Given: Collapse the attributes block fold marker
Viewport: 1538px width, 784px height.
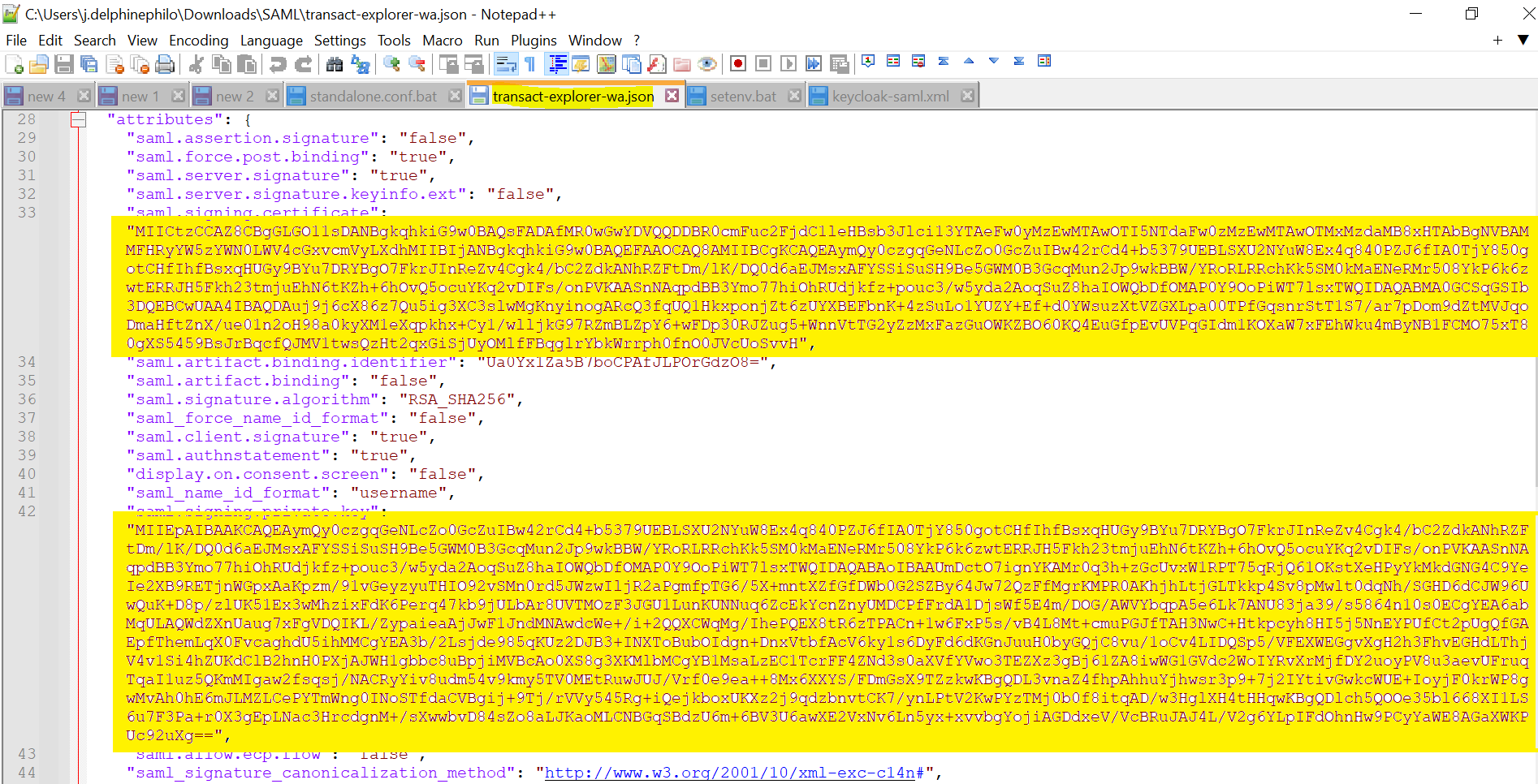Looking at the screenshot, I should tap(78, 120).
